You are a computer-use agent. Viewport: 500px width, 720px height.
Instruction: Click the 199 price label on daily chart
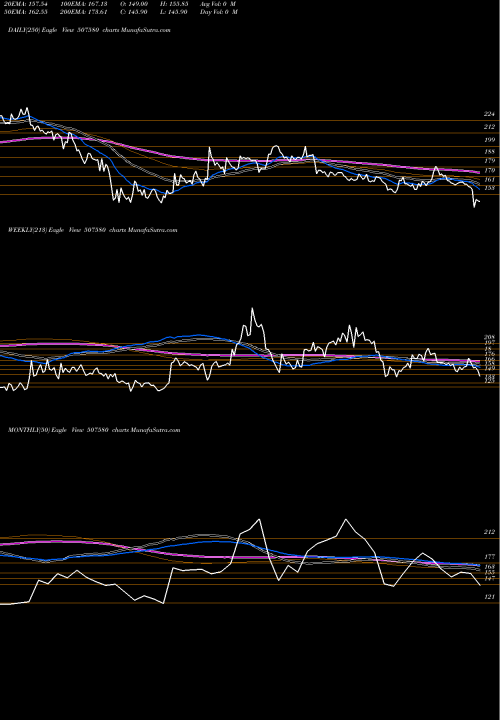489,140
